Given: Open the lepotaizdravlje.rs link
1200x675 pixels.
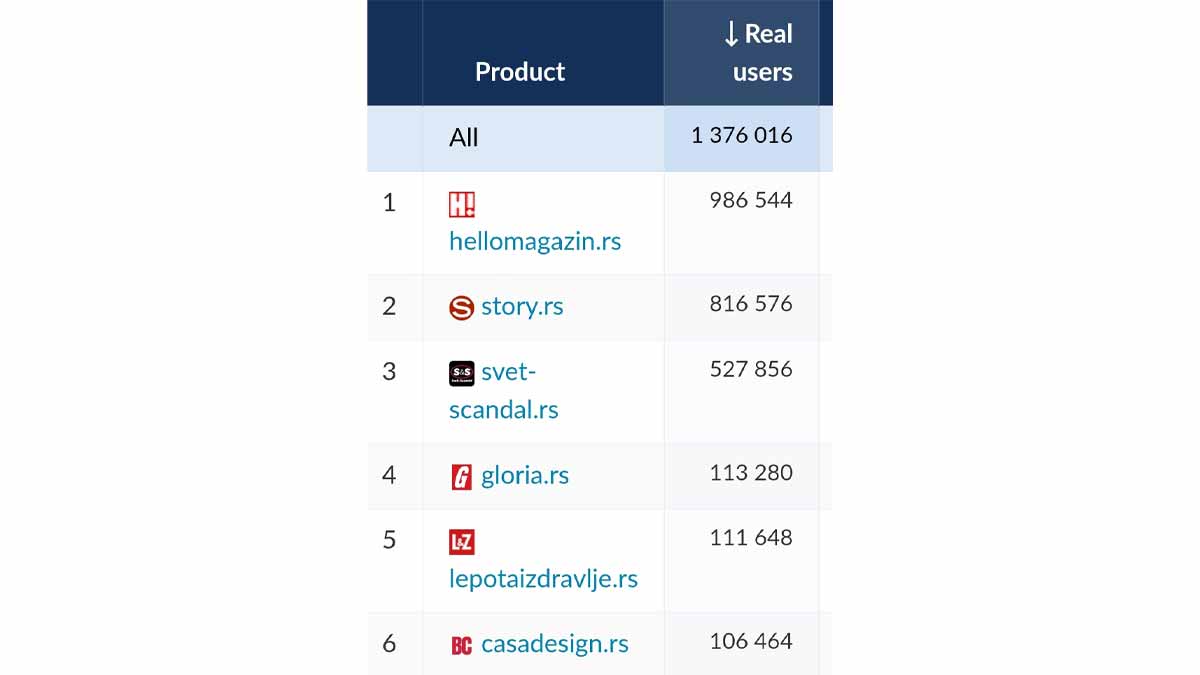Looking at the screenshot, I should pos(543,578).
